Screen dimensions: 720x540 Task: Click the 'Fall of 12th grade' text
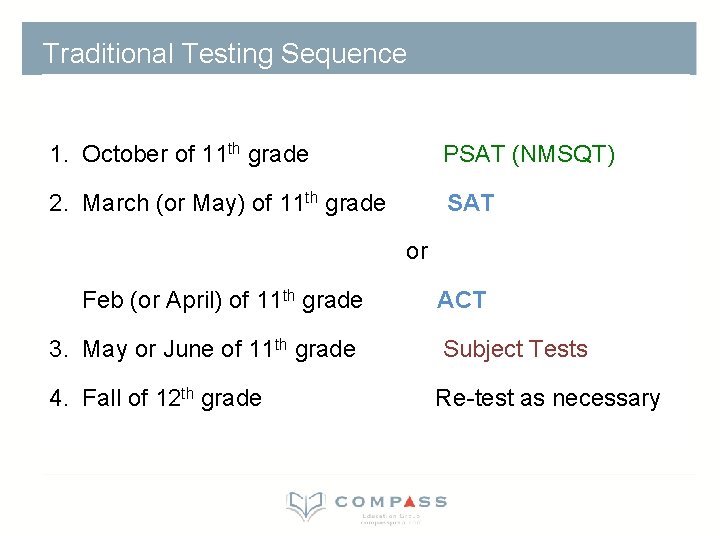point(172,398)
